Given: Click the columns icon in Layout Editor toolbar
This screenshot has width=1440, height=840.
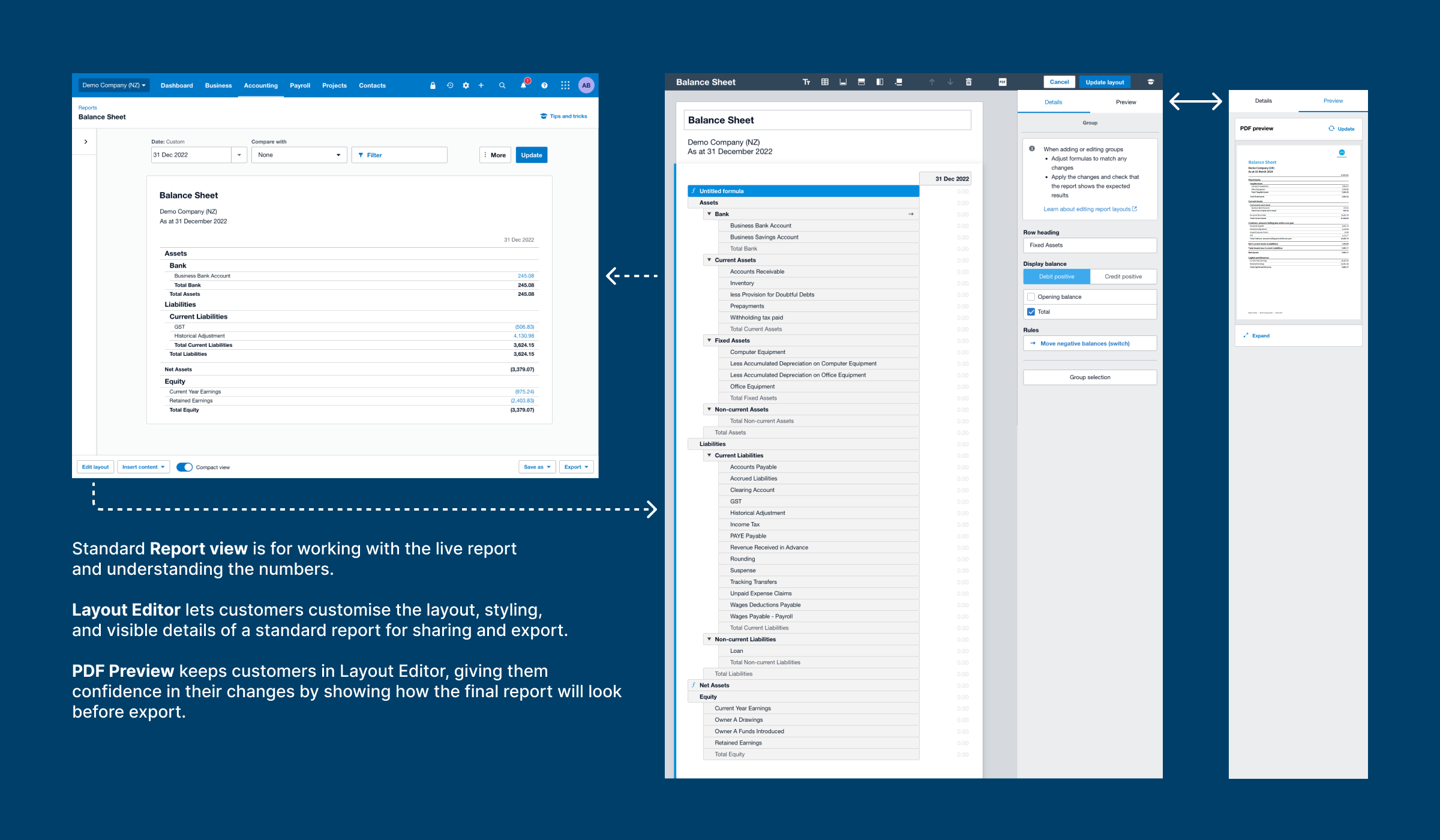Looking at the screenshot, I should (x=880, y=82).
